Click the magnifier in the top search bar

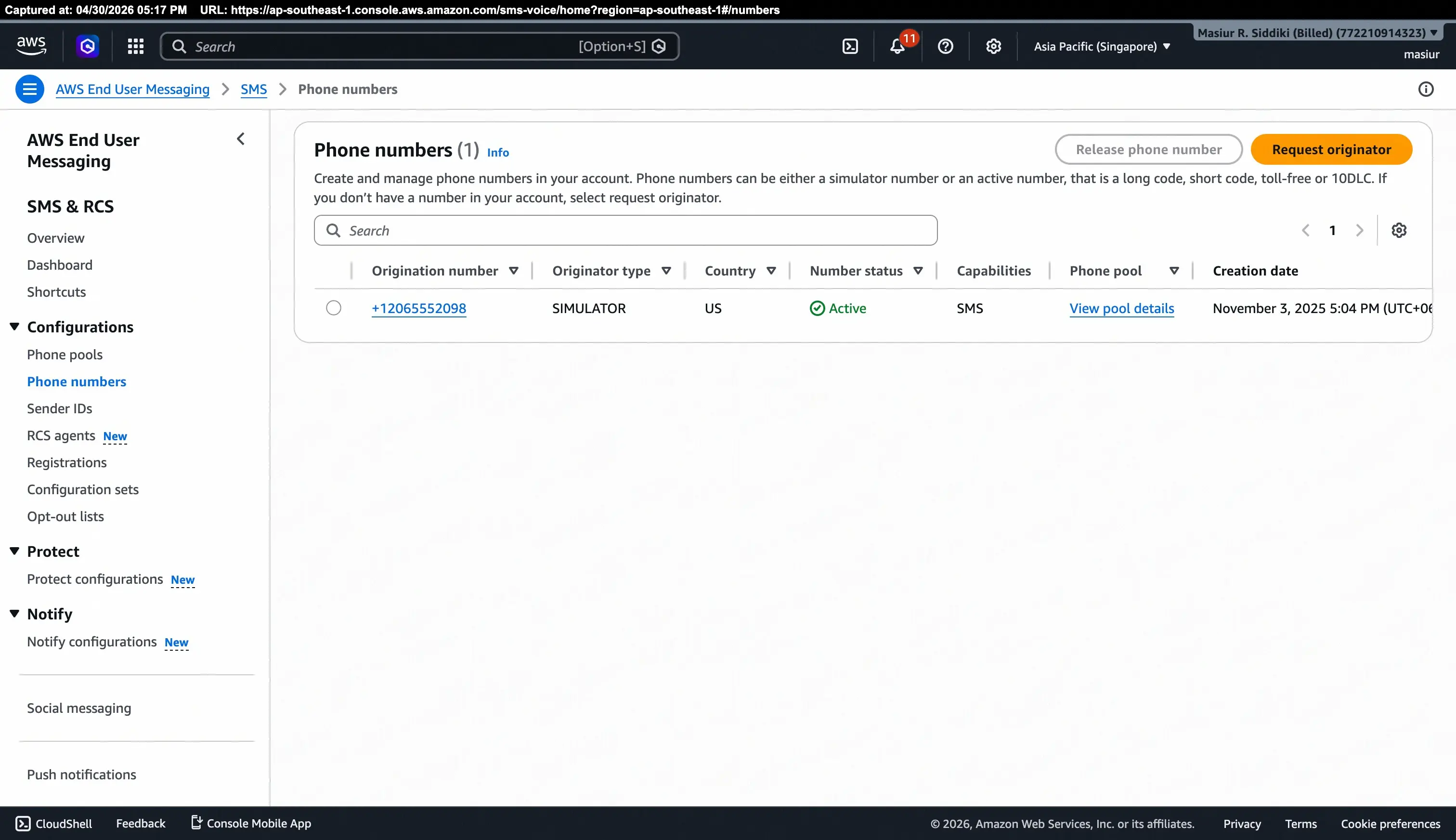(179, 46)
